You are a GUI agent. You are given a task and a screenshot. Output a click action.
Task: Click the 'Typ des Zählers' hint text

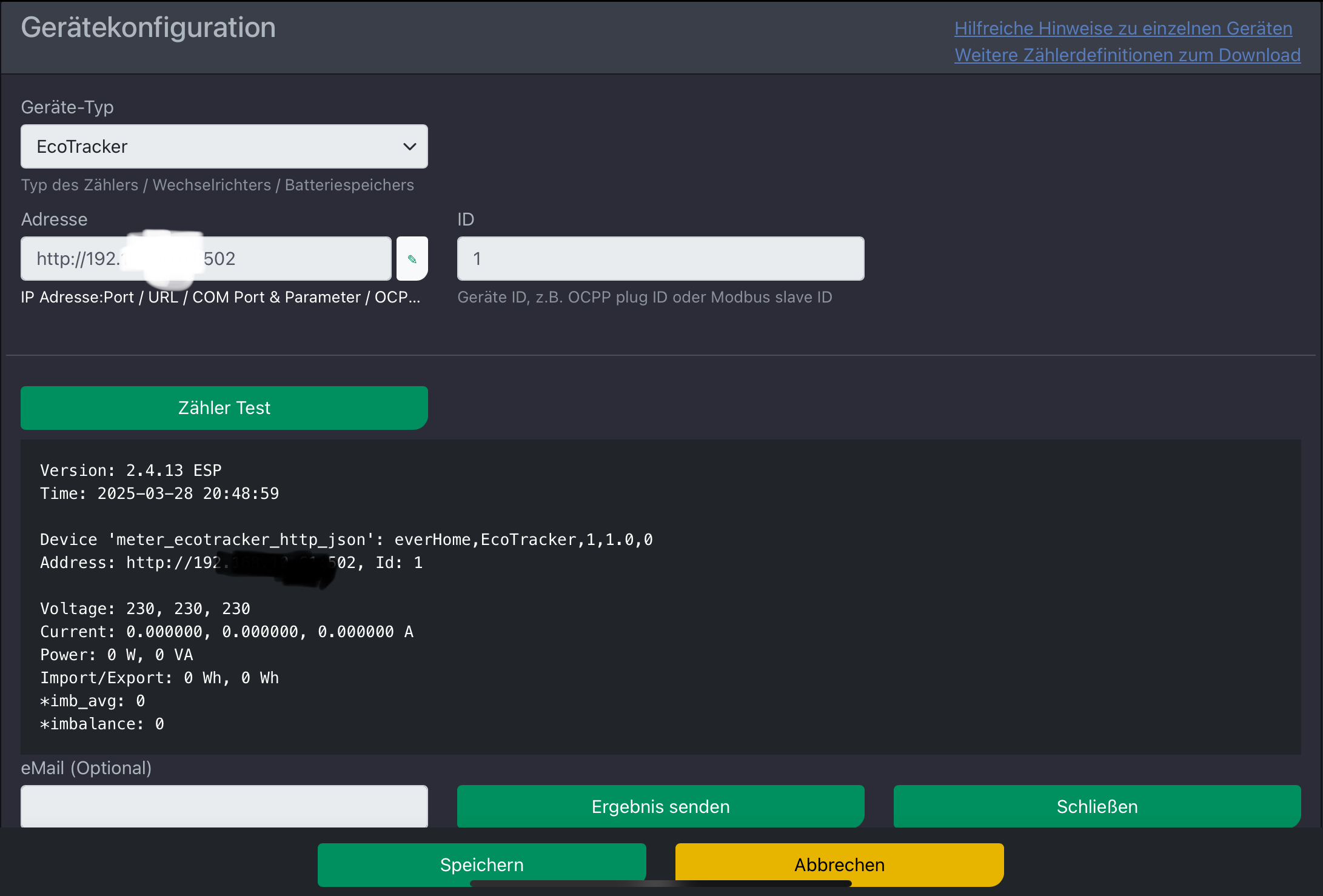tap(218, 185)
